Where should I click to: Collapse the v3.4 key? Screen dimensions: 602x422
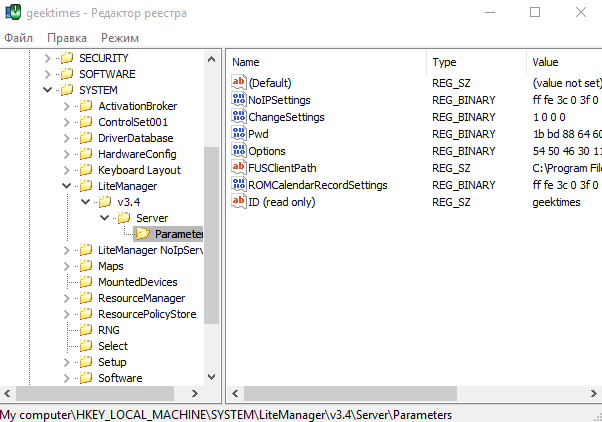[x=86, y=202]
